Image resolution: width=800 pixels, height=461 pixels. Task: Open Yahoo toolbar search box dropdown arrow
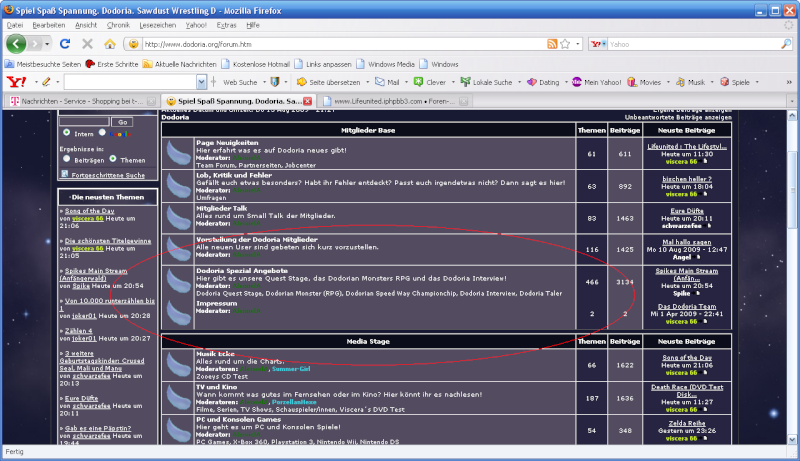coord(202,82)
